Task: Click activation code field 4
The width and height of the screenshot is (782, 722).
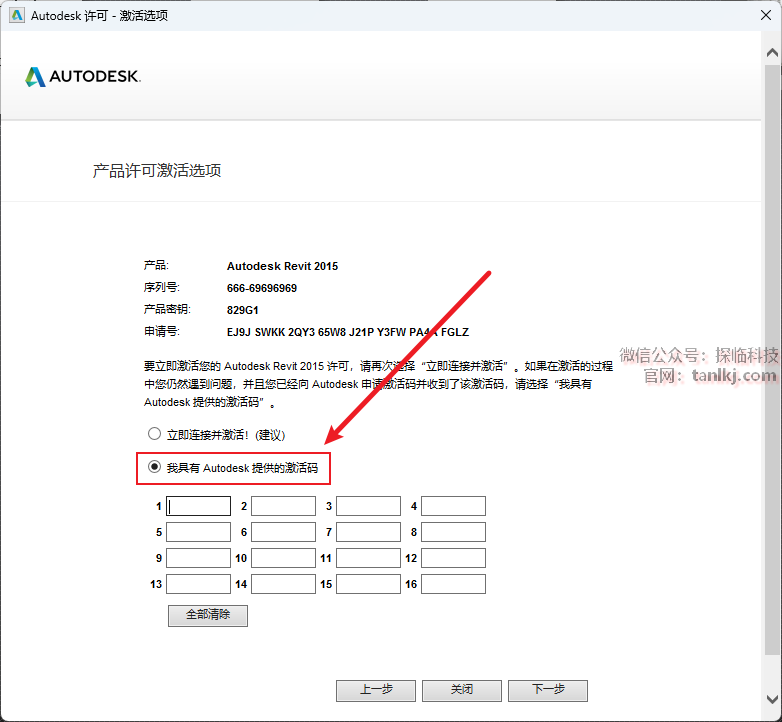Action: (x=453, y=506)
